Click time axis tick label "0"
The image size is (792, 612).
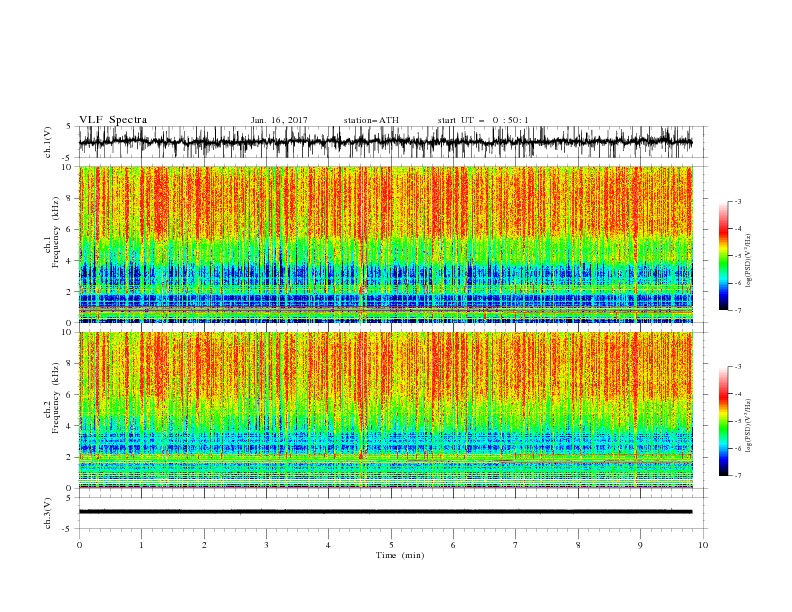point(79,545)
